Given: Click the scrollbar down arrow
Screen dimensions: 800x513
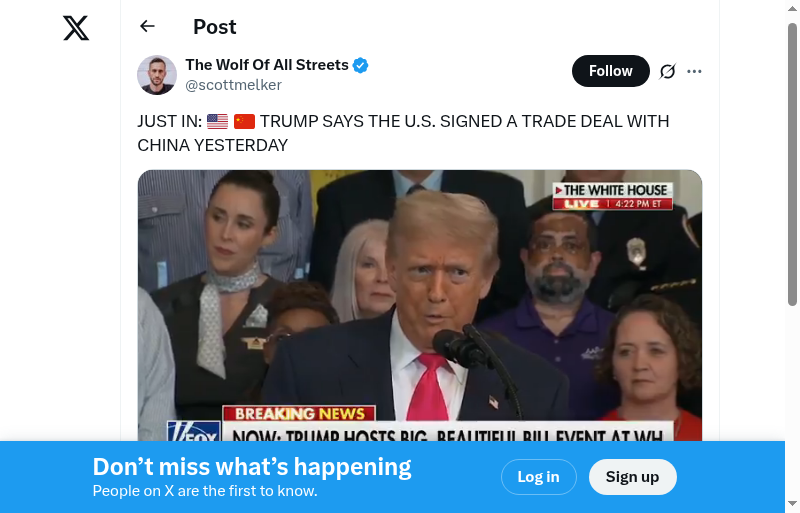Looking at the screenshot, I should click(x=792, y=504).
